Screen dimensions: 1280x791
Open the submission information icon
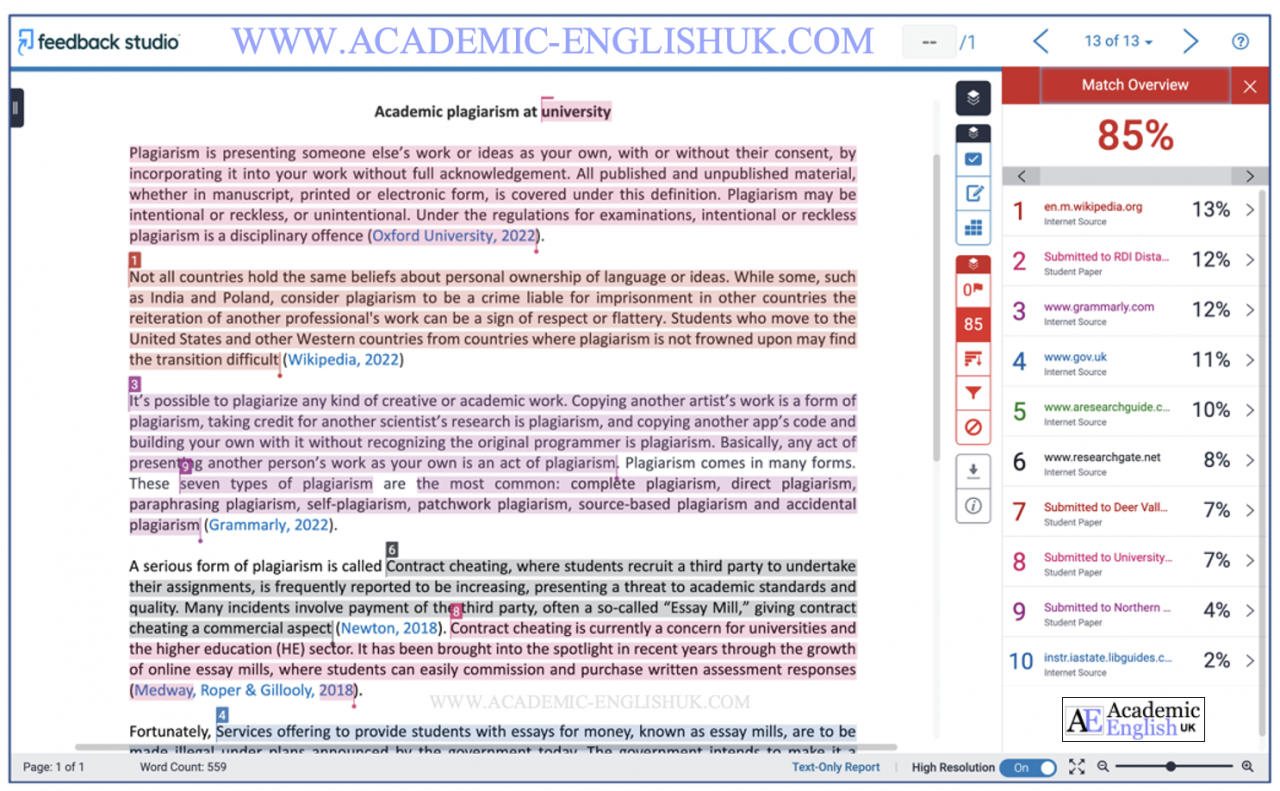coord(973,505)
